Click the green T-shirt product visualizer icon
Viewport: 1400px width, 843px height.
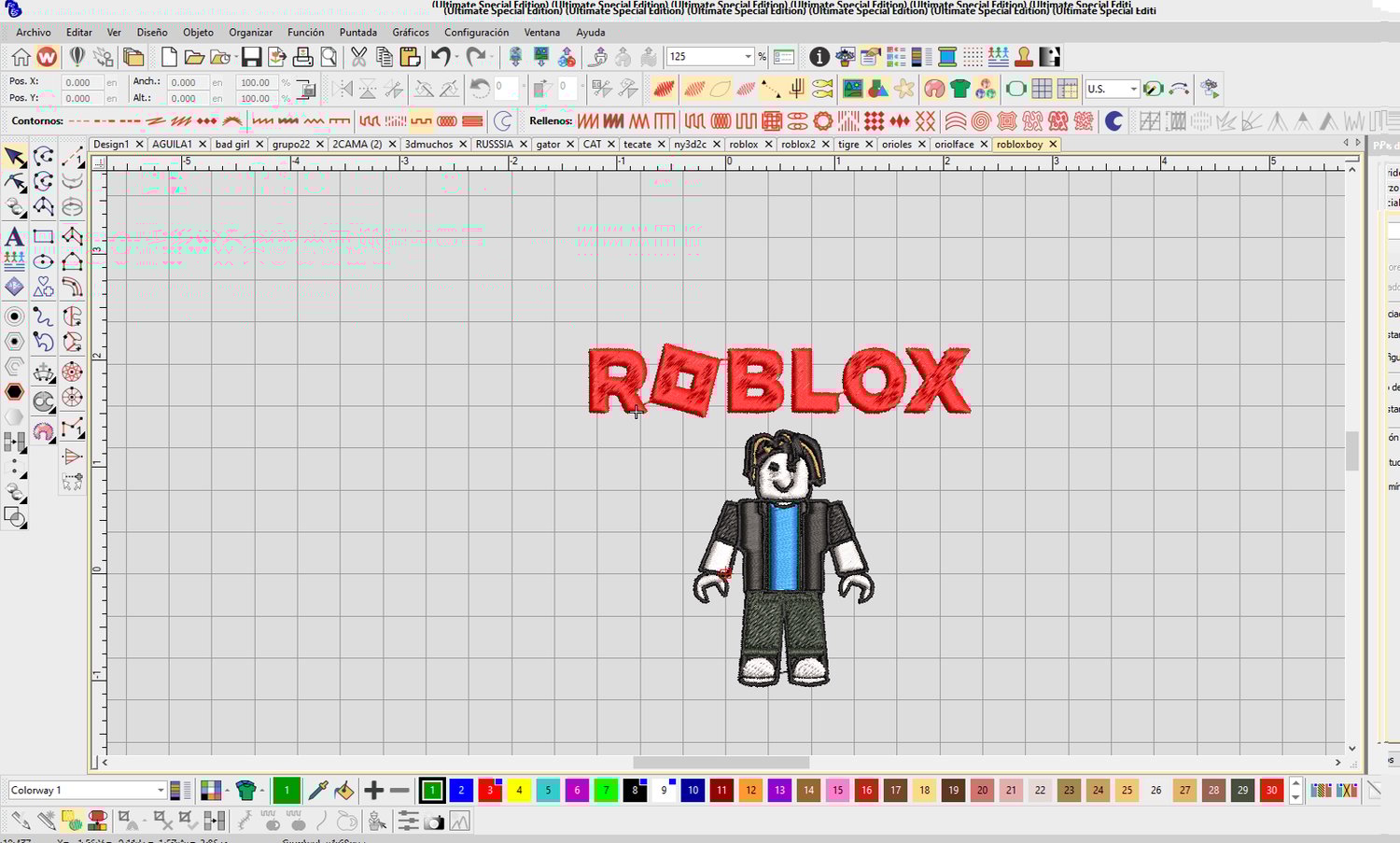point(960,90)
